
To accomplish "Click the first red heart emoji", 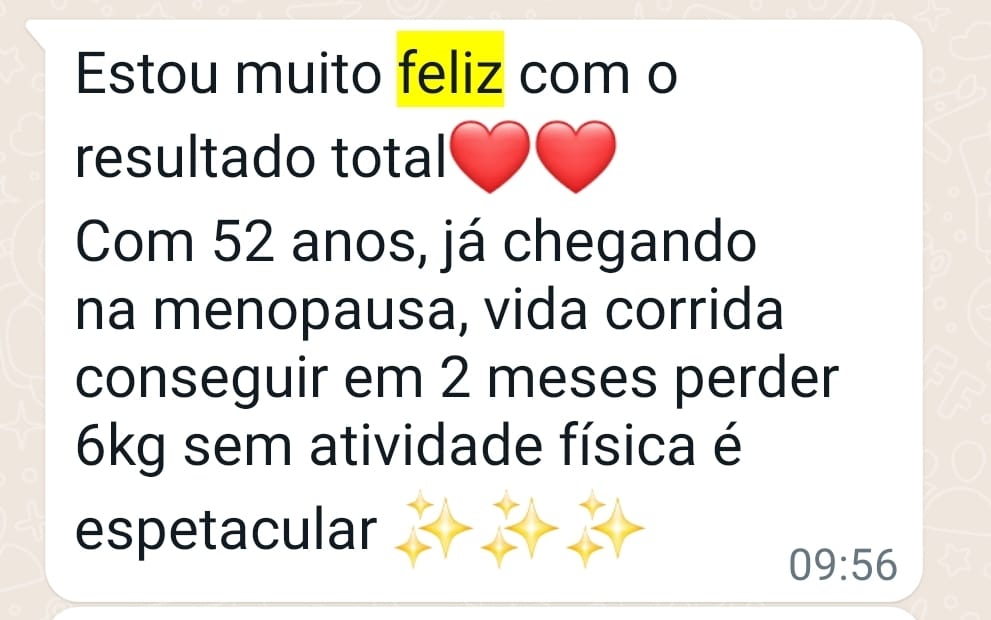I will pos(490,157).
